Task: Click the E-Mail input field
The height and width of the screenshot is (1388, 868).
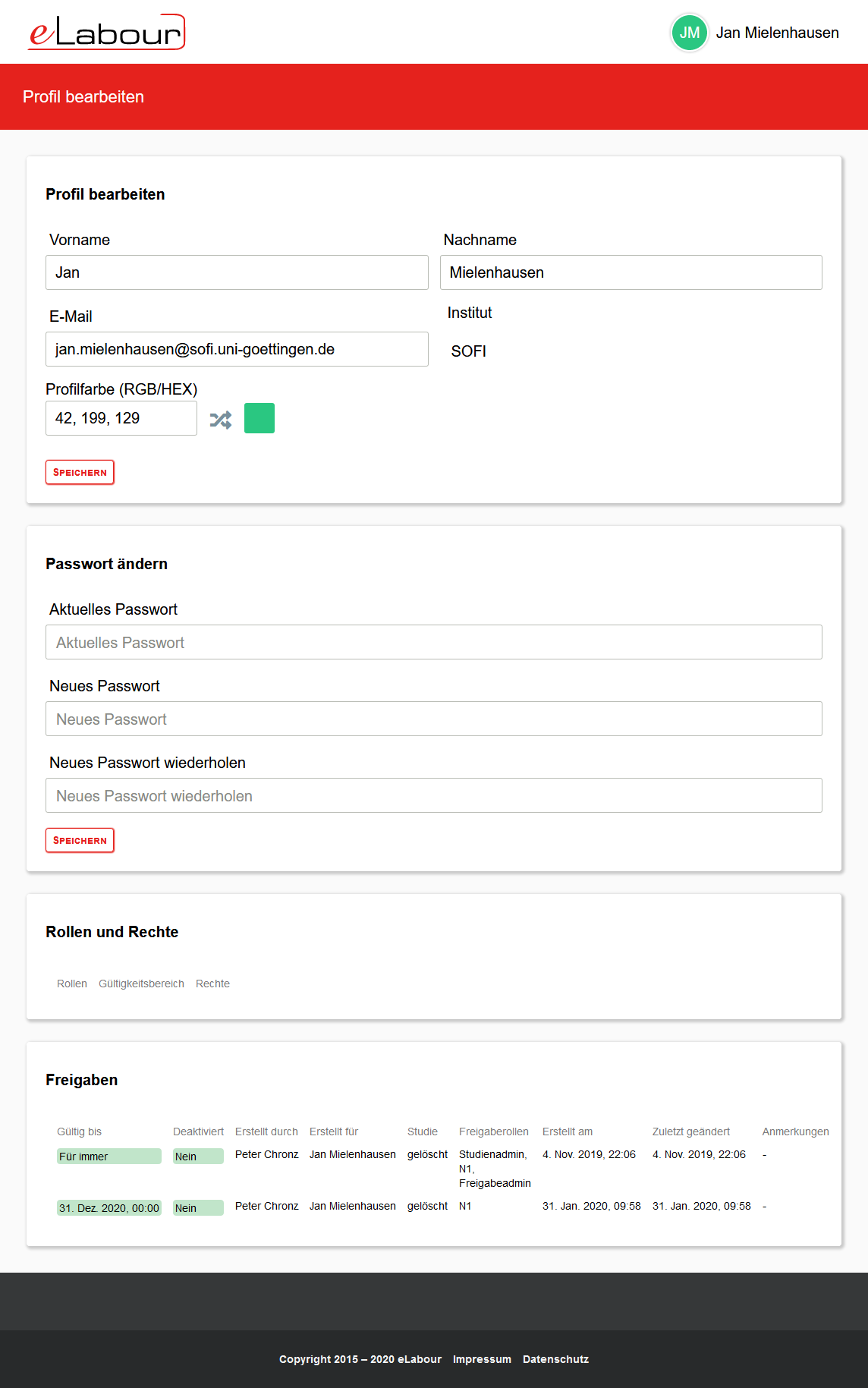Action: pos(237,349)
